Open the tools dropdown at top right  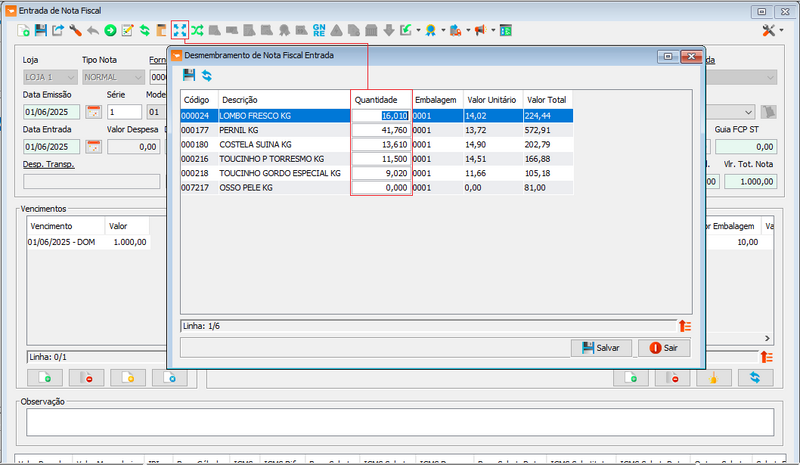tap(773, 30)
